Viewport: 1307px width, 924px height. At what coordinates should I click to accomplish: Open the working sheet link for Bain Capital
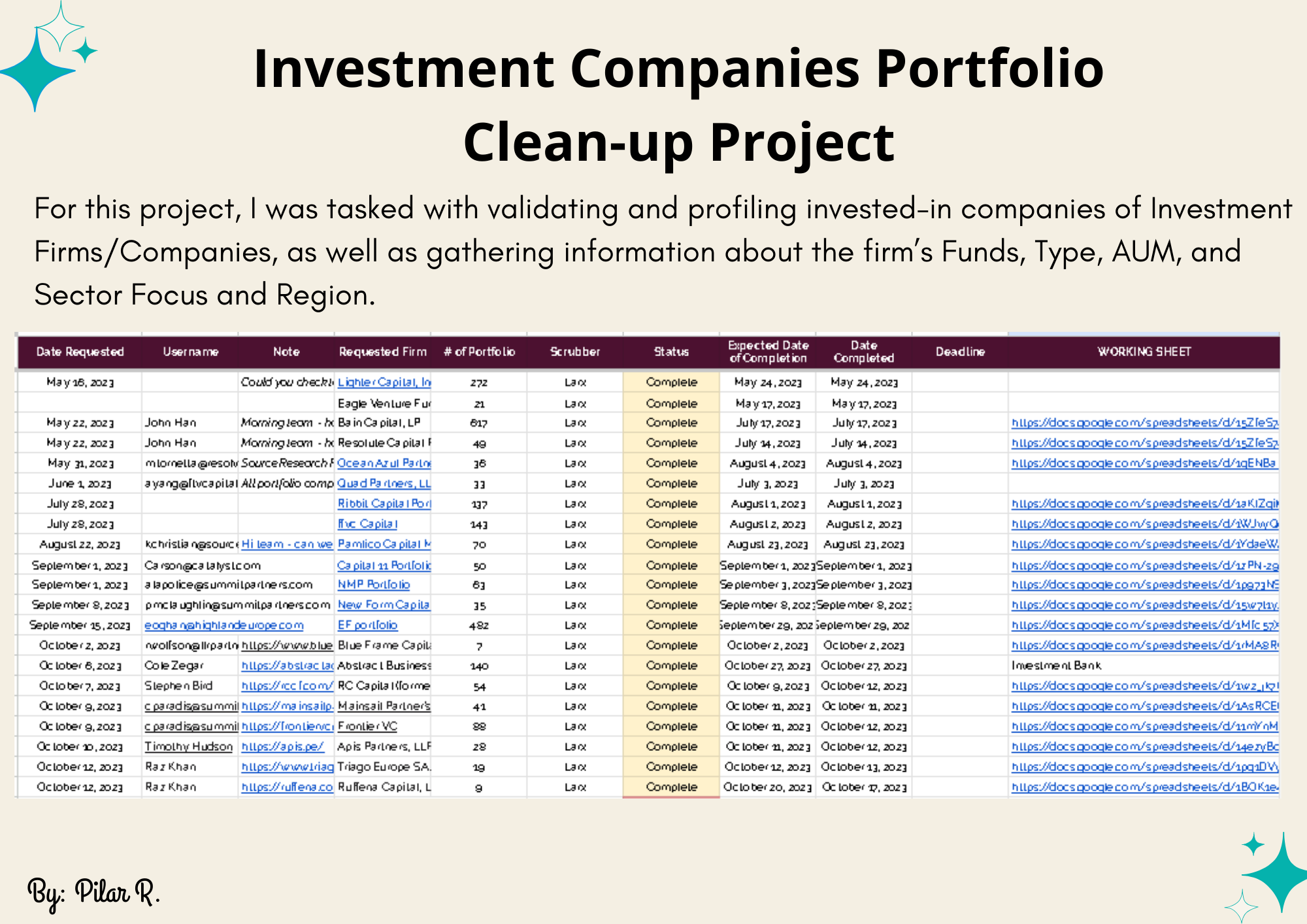coord(1144,423)
